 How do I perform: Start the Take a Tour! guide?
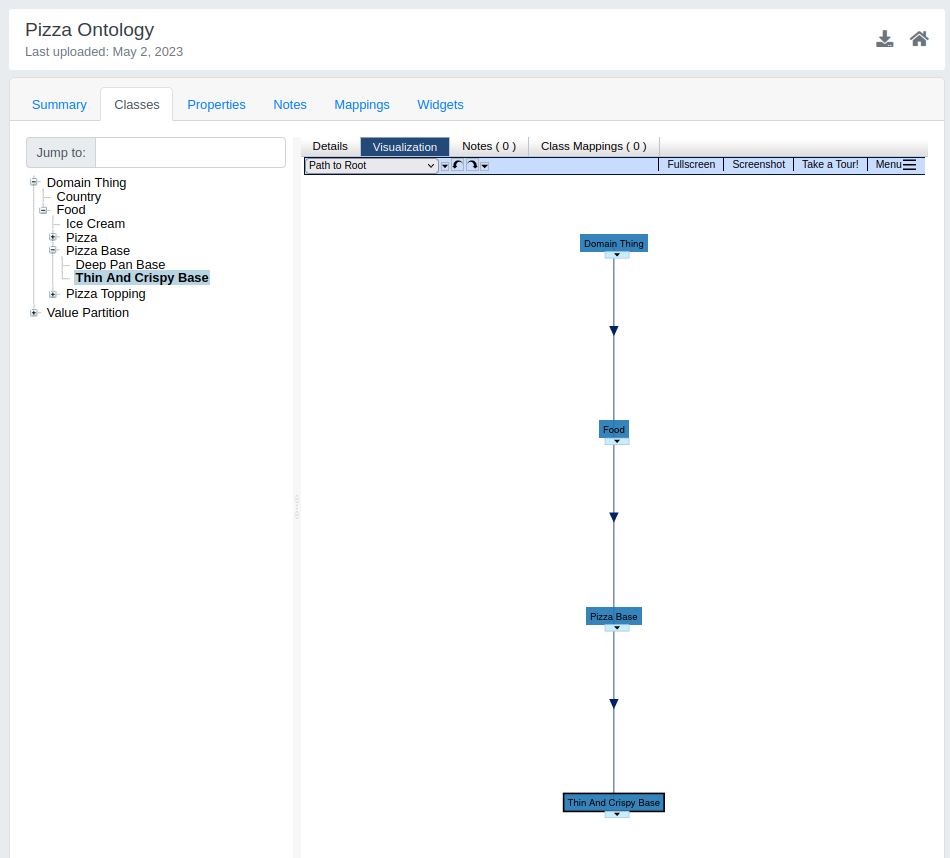(829, 164)
